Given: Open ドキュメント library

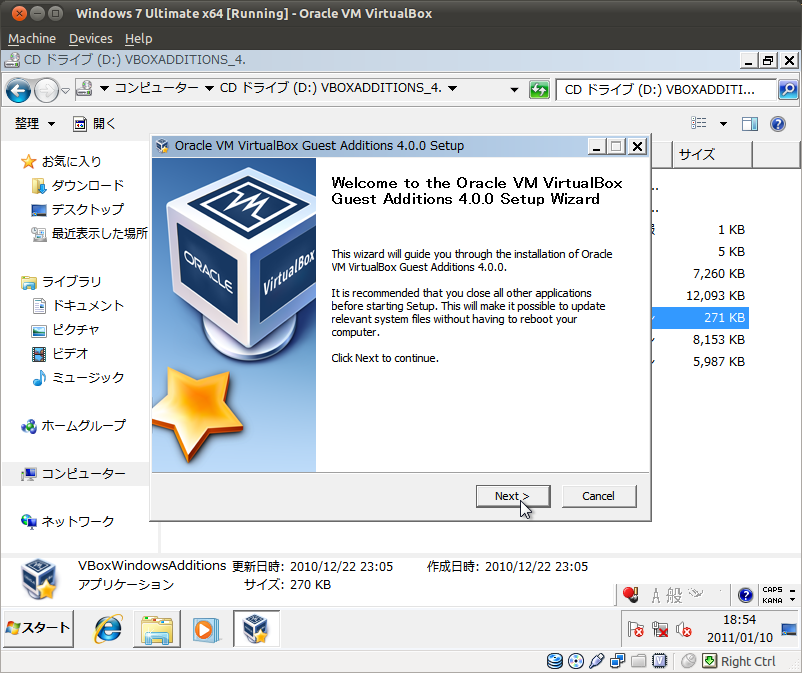Looking at the screenshot, I should click(x=78, y=306).
